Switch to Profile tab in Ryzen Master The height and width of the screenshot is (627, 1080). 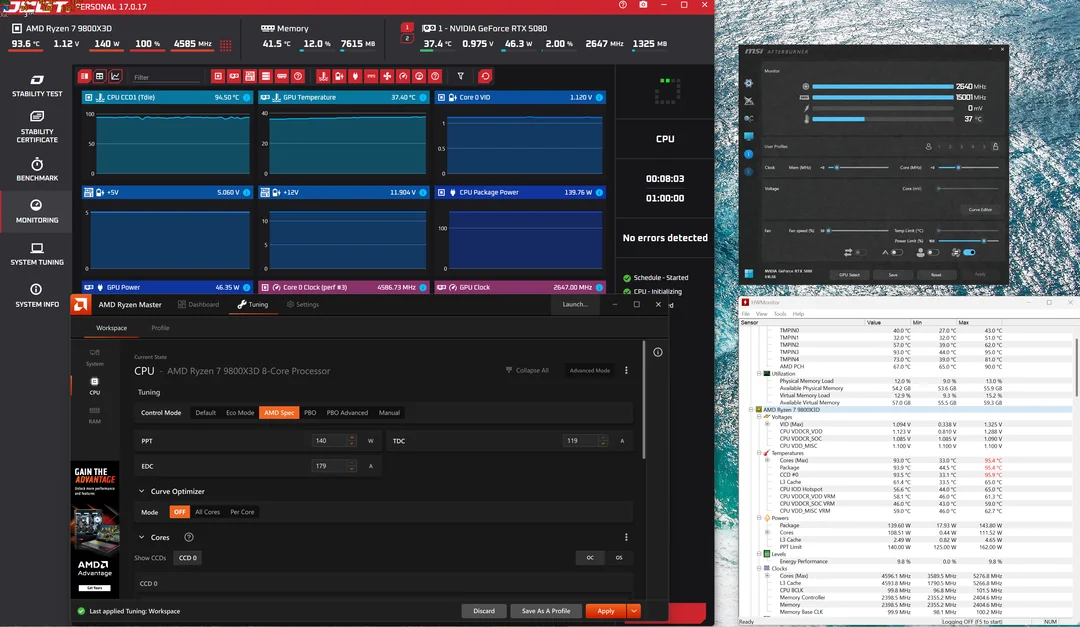[x=160, y=328]
